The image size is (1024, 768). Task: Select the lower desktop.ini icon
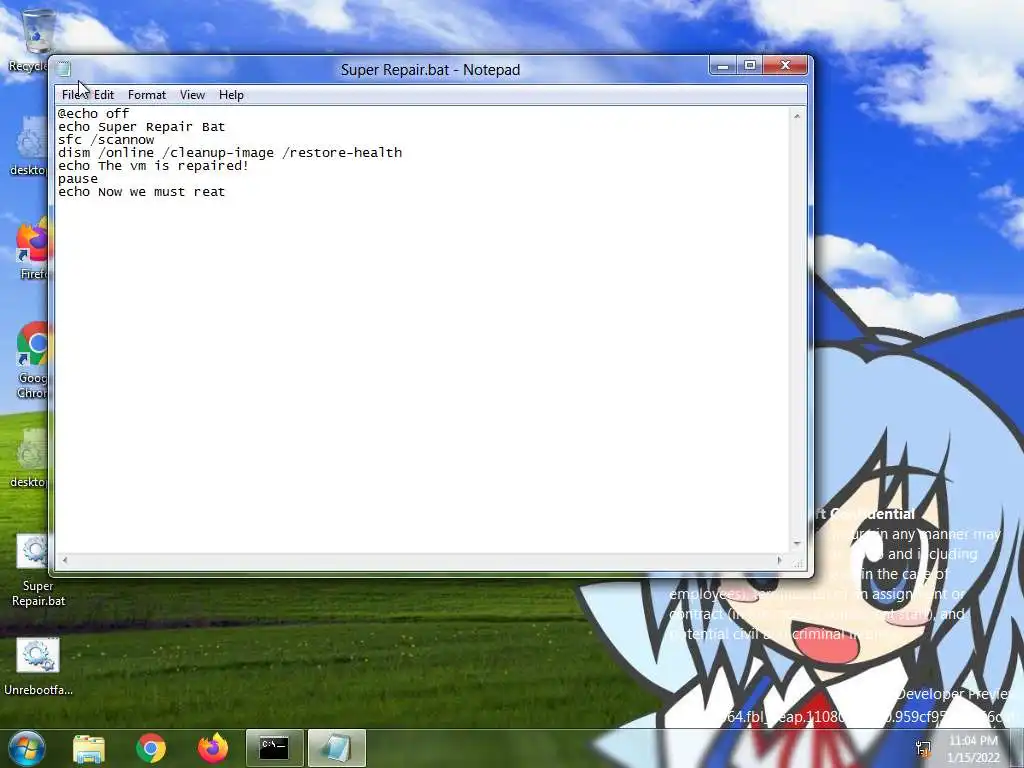[x=29, y=459]
